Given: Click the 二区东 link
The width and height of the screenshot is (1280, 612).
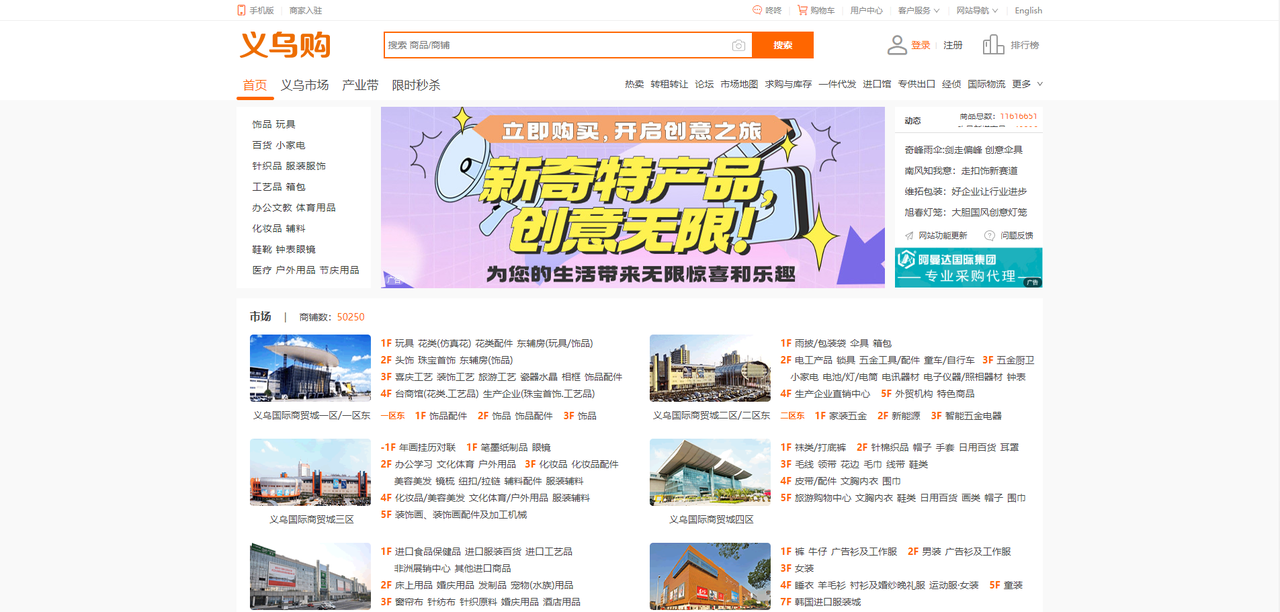Looking at the screenshot, I should (792, 416).
